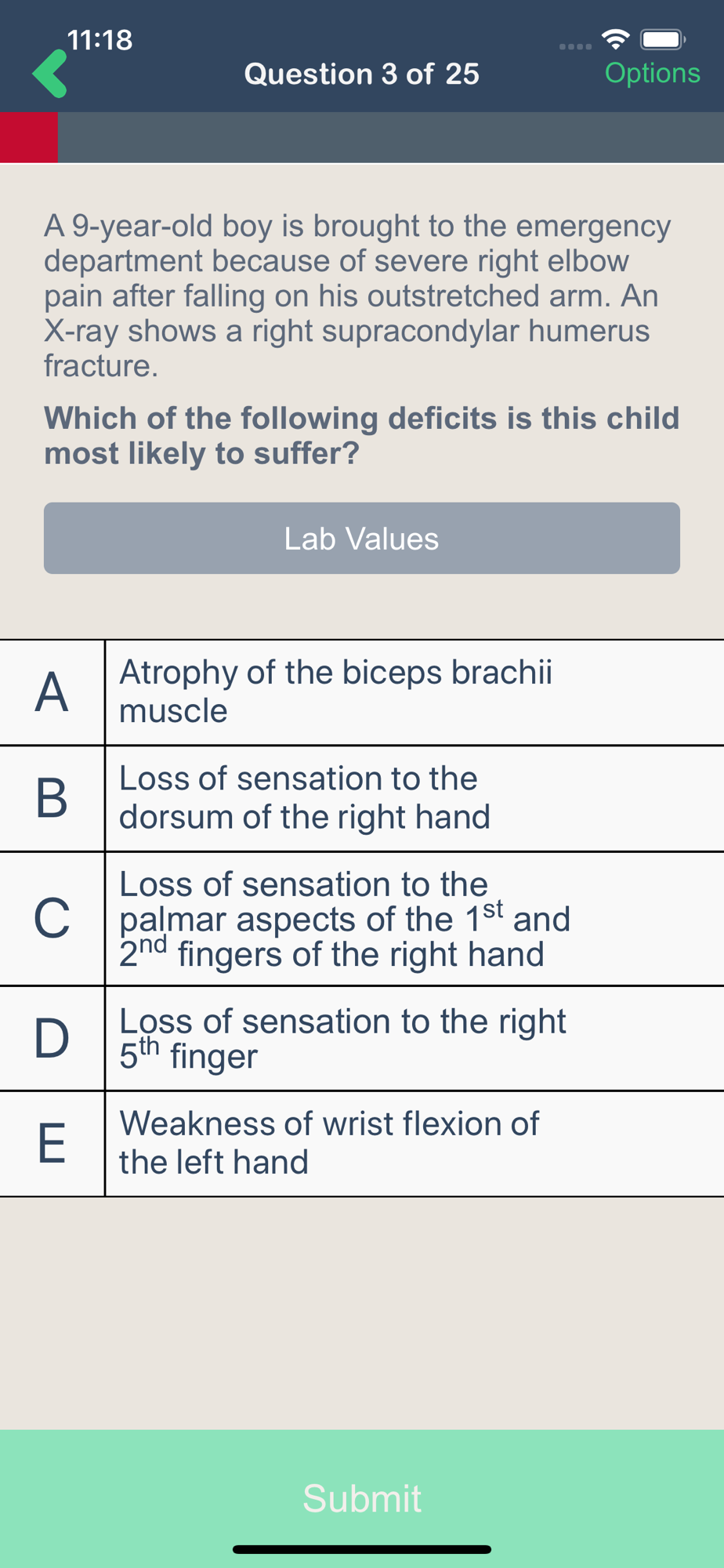The image size is (724, 1568).
Task: Tap the 'Question 3 of 25' title
Action: (x=361, y=74)
